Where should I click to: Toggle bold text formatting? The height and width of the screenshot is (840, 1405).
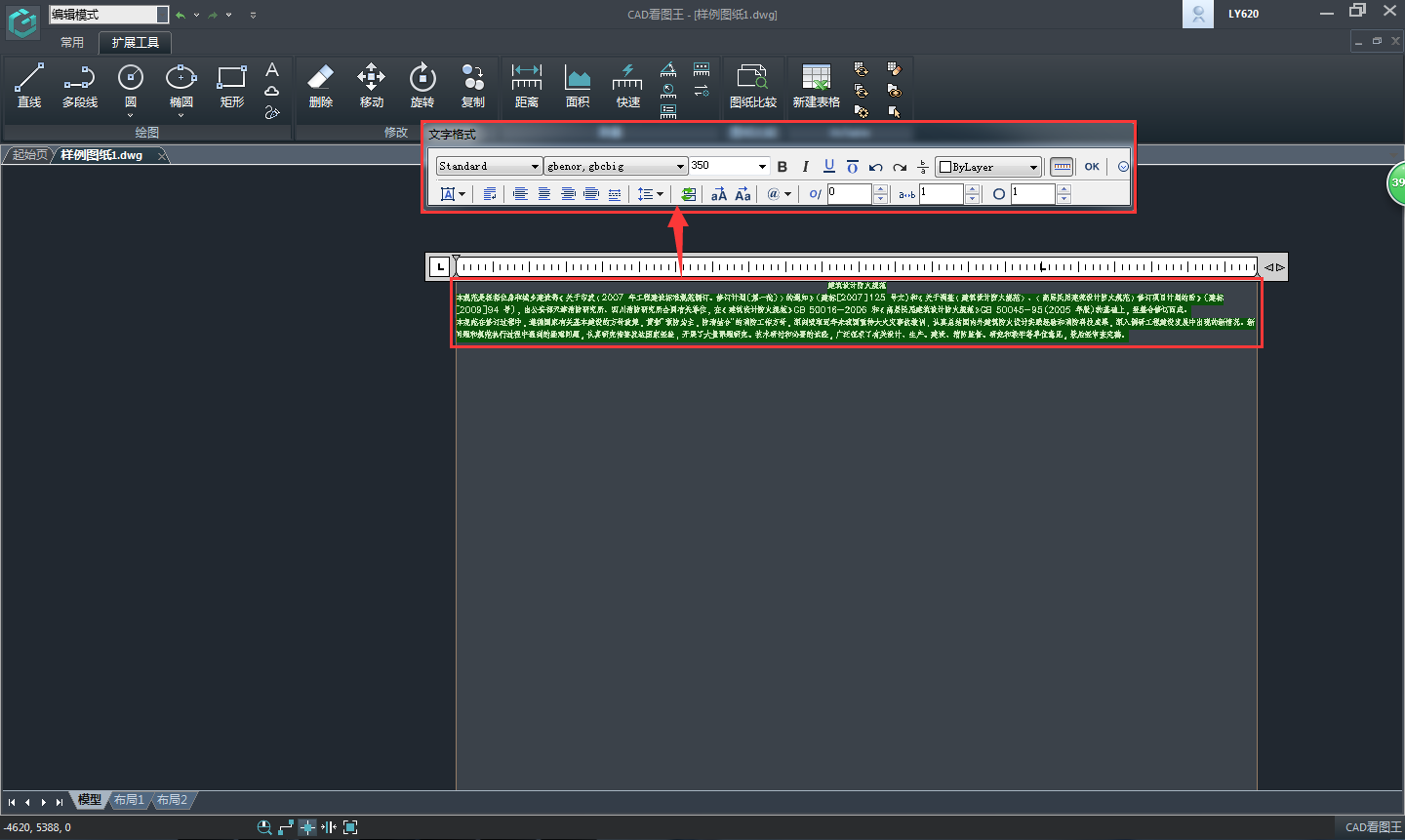(782, 167)
